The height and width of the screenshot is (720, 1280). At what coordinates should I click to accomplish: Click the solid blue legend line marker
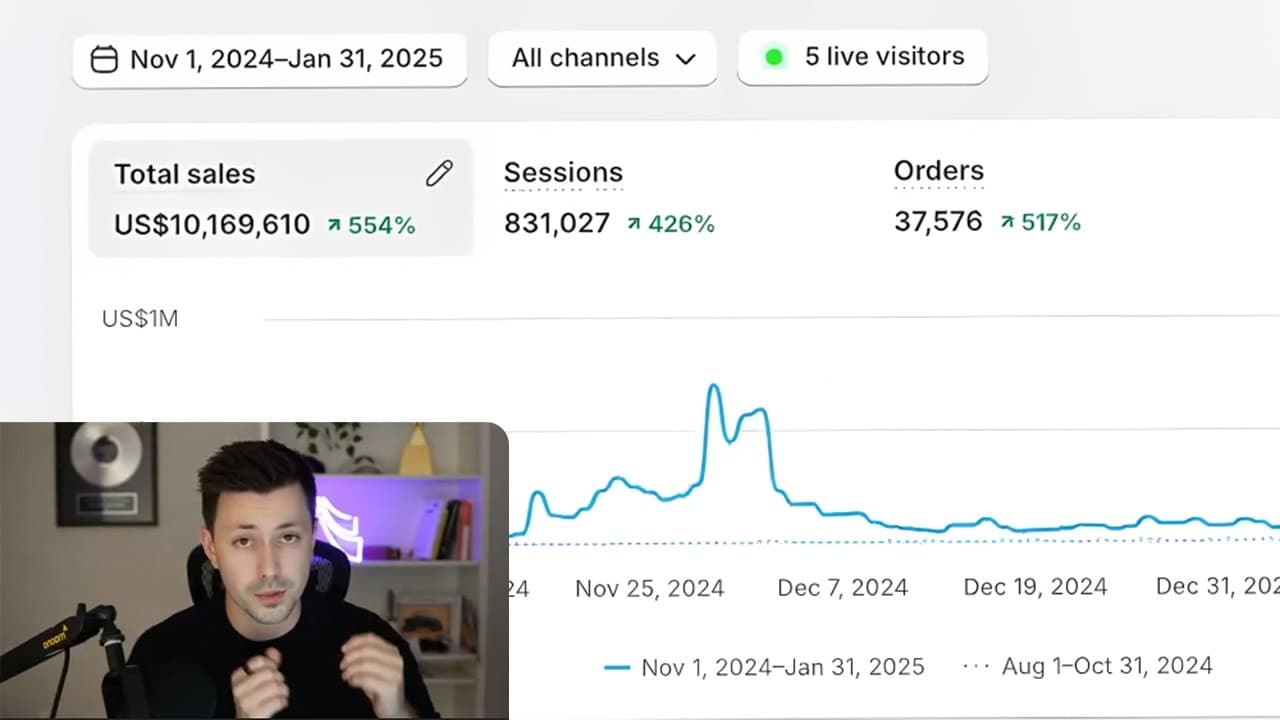coord(618,667)
